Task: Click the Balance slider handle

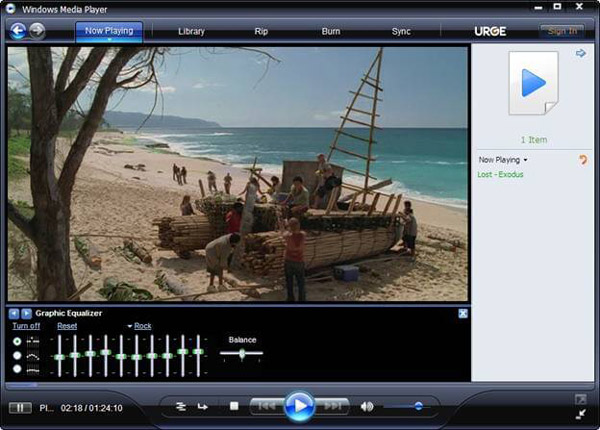Action: tap(242, 353)
